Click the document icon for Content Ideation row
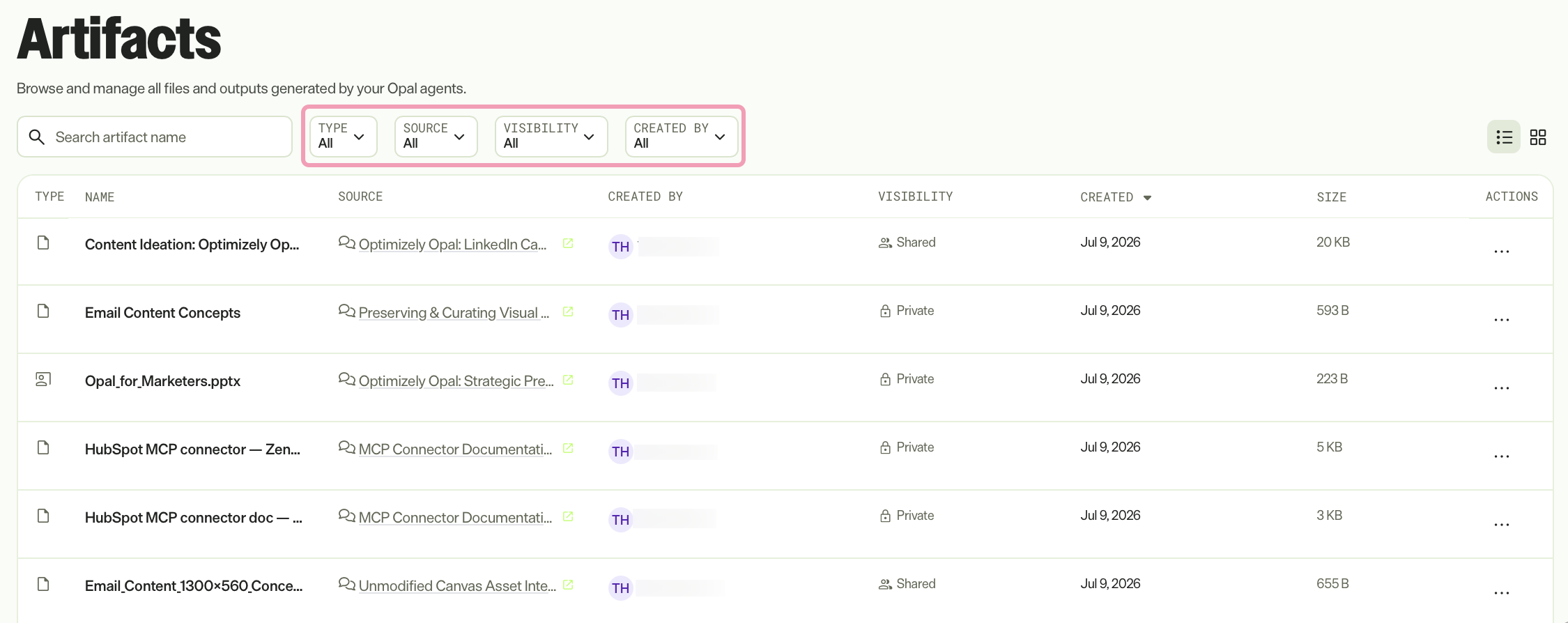The image size is (1568, 623). click(43, 243)
